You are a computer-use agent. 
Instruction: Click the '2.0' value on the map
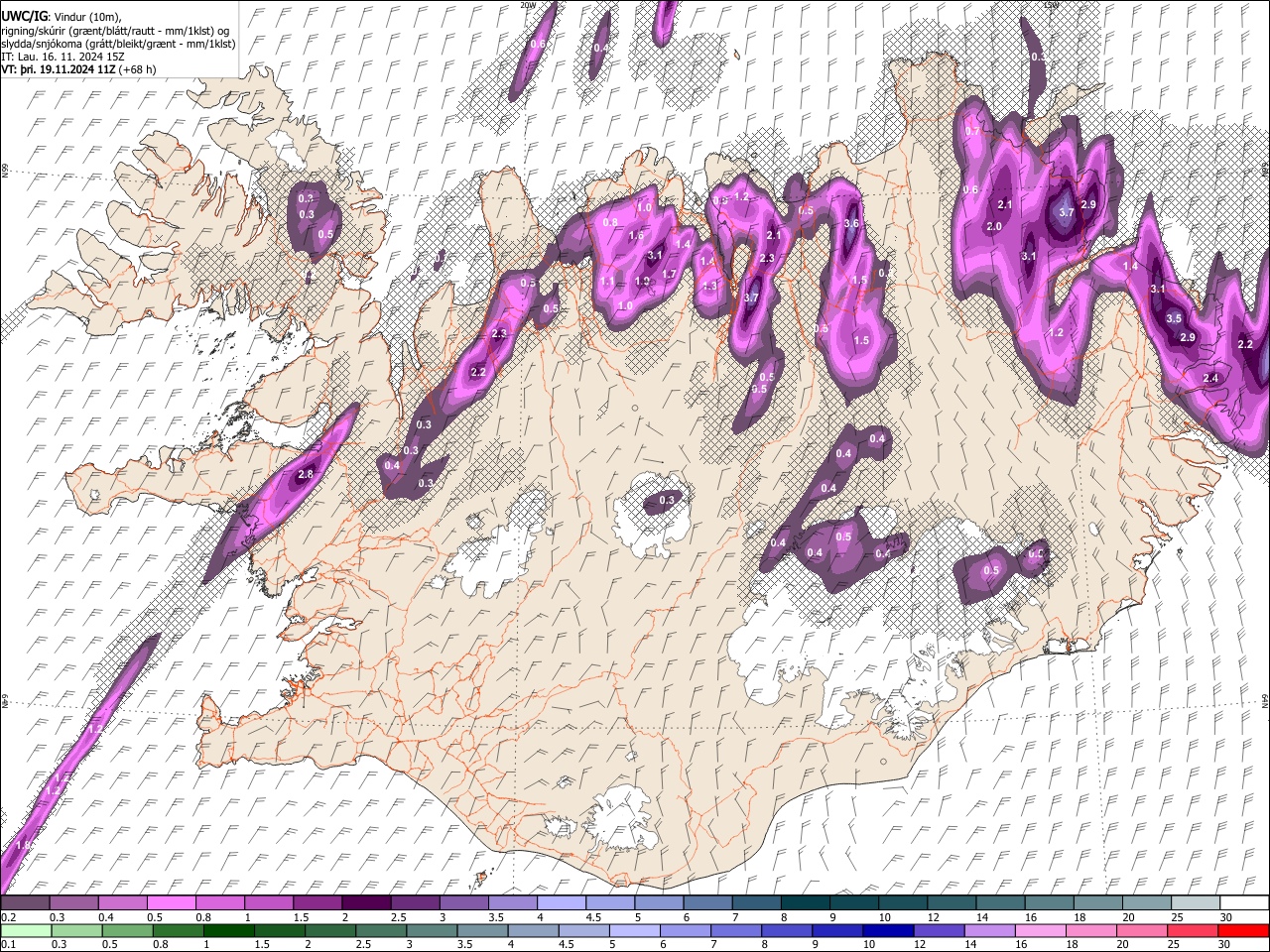994,226
